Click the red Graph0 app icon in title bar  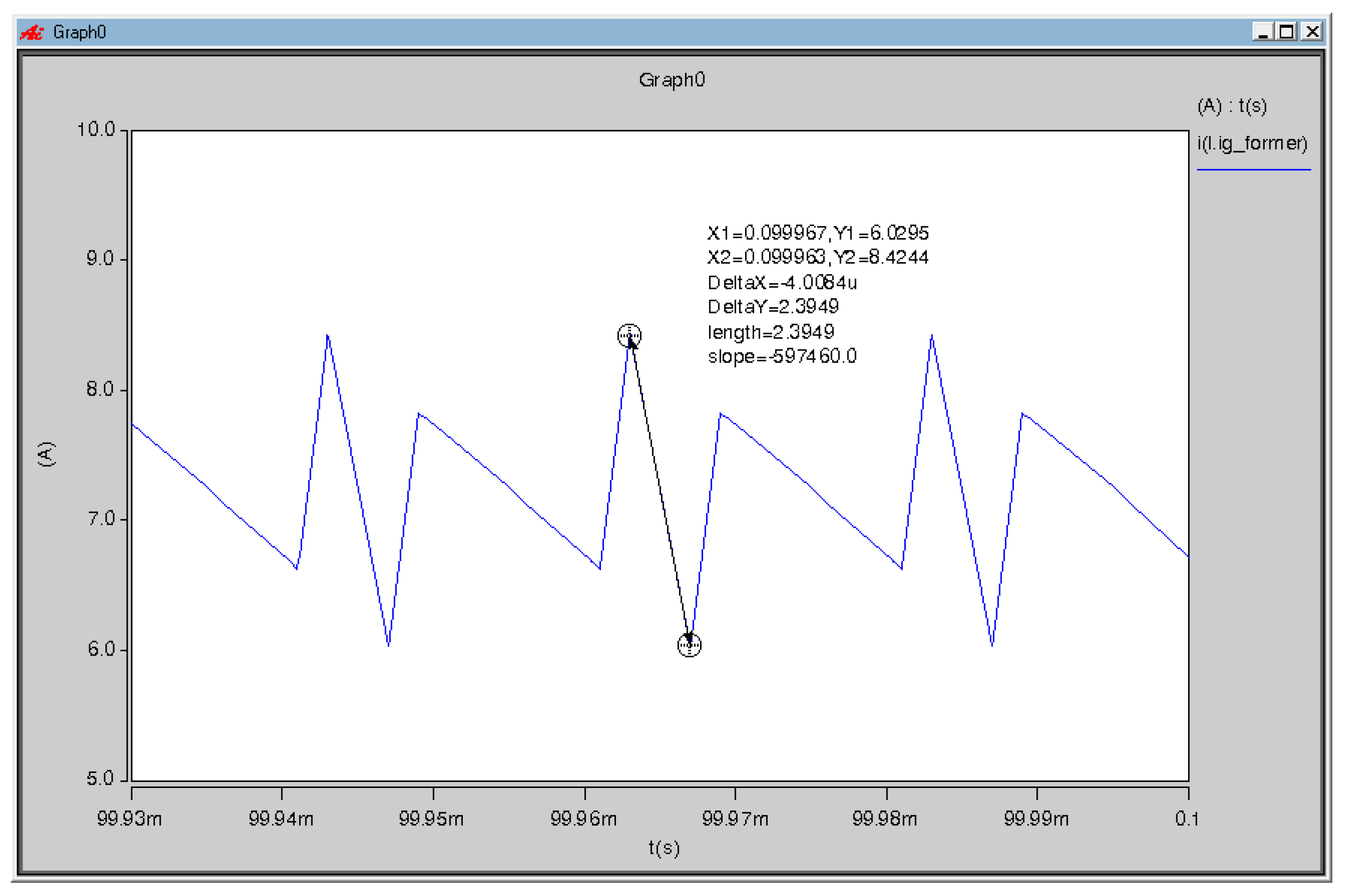[31, 32]
